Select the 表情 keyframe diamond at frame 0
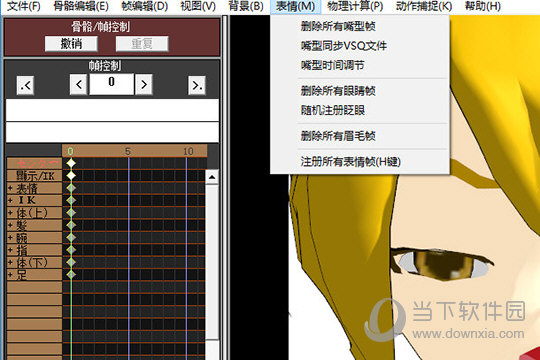The image size is (540, 360). point(71,188)
